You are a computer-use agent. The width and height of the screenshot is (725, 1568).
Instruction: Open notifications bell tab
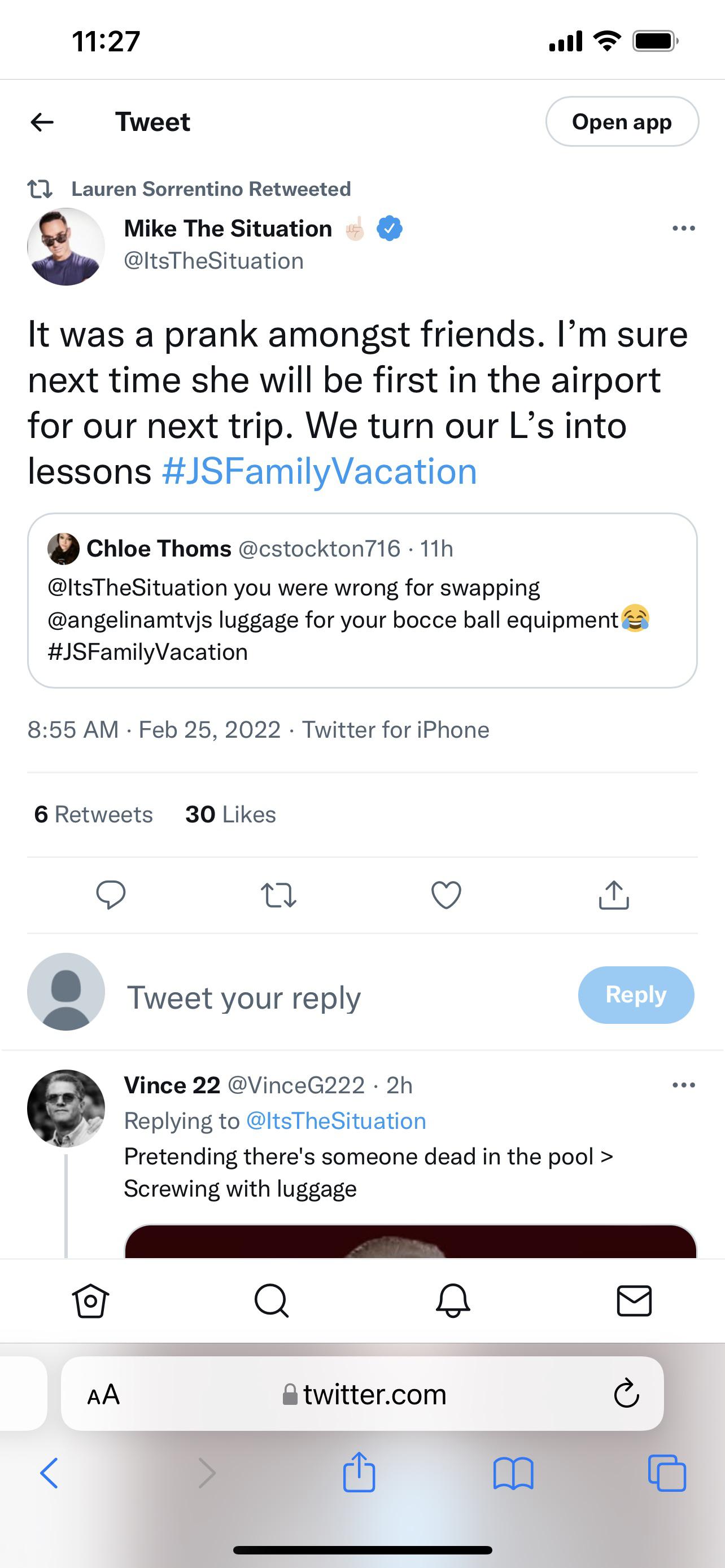point(453,1301)
